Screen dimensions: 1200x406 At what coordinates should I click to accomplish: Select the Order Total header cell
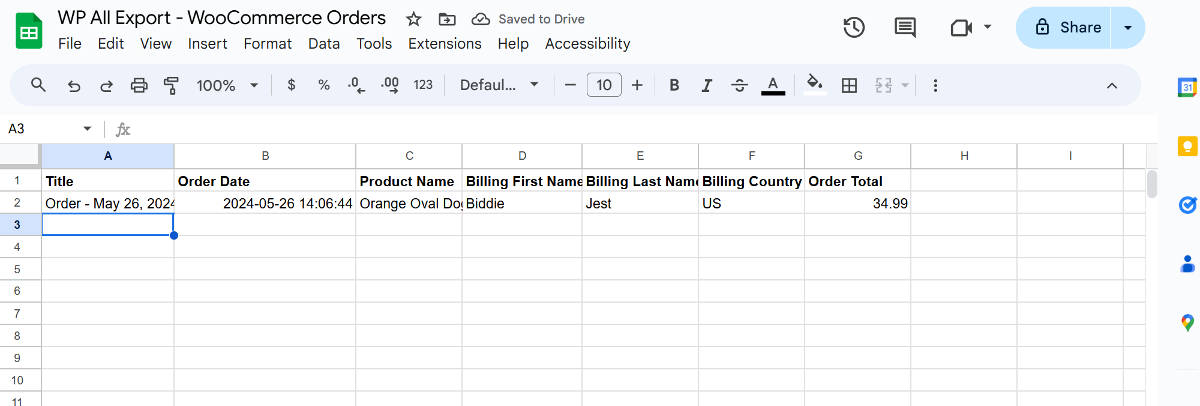click(x=857, y=181)
